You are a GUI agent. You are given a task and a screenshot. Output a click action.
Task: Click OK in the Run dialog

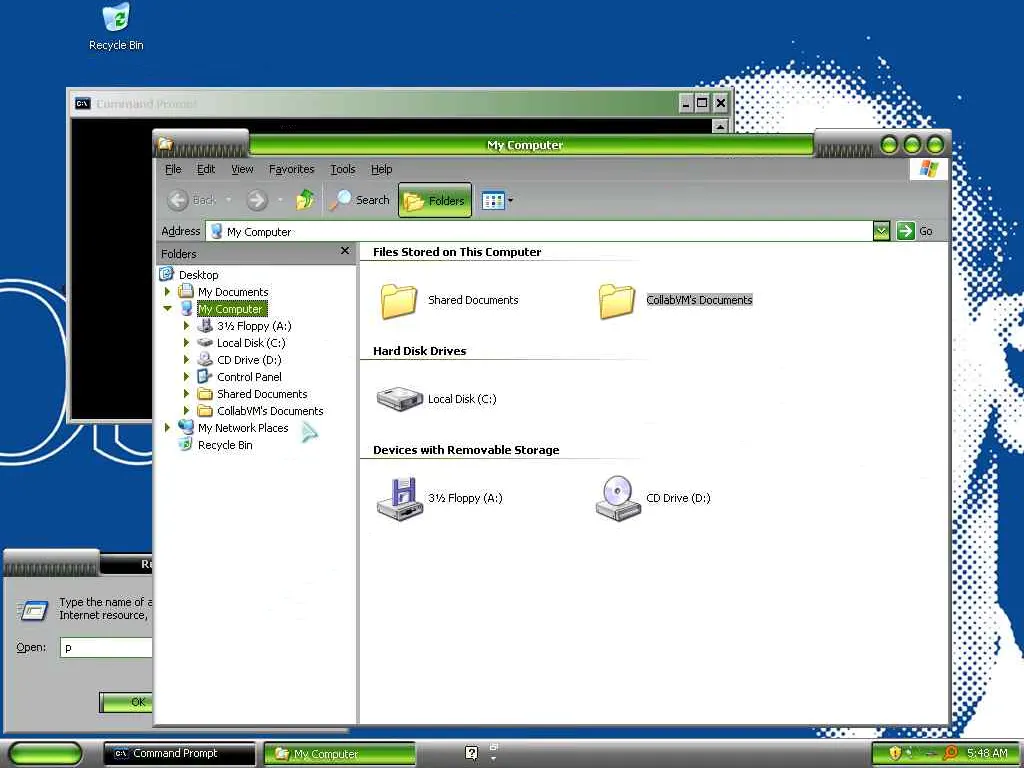click(126, 702)
